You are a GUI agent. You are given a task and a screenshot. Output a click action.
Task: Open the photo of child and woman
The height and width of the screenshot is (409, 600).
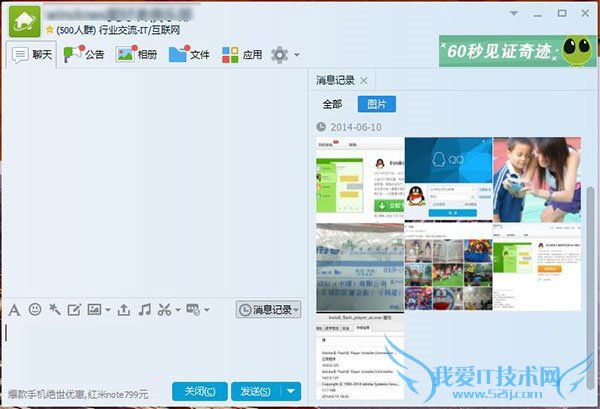(537, 180)
